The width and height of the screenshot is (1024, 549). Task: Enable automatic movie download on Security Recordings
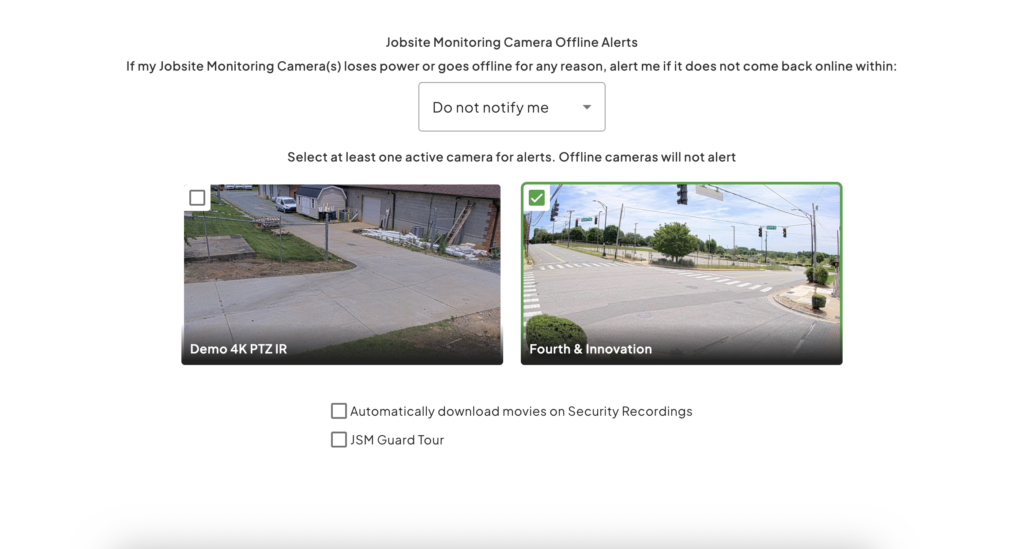click(338, 411)
